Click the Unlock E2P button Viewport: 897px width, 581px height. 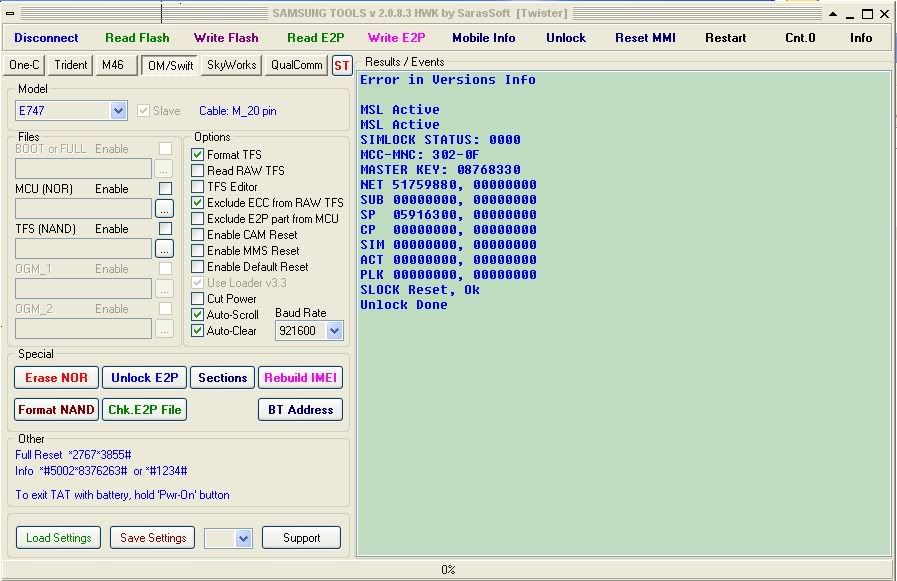tap(144, 377)
